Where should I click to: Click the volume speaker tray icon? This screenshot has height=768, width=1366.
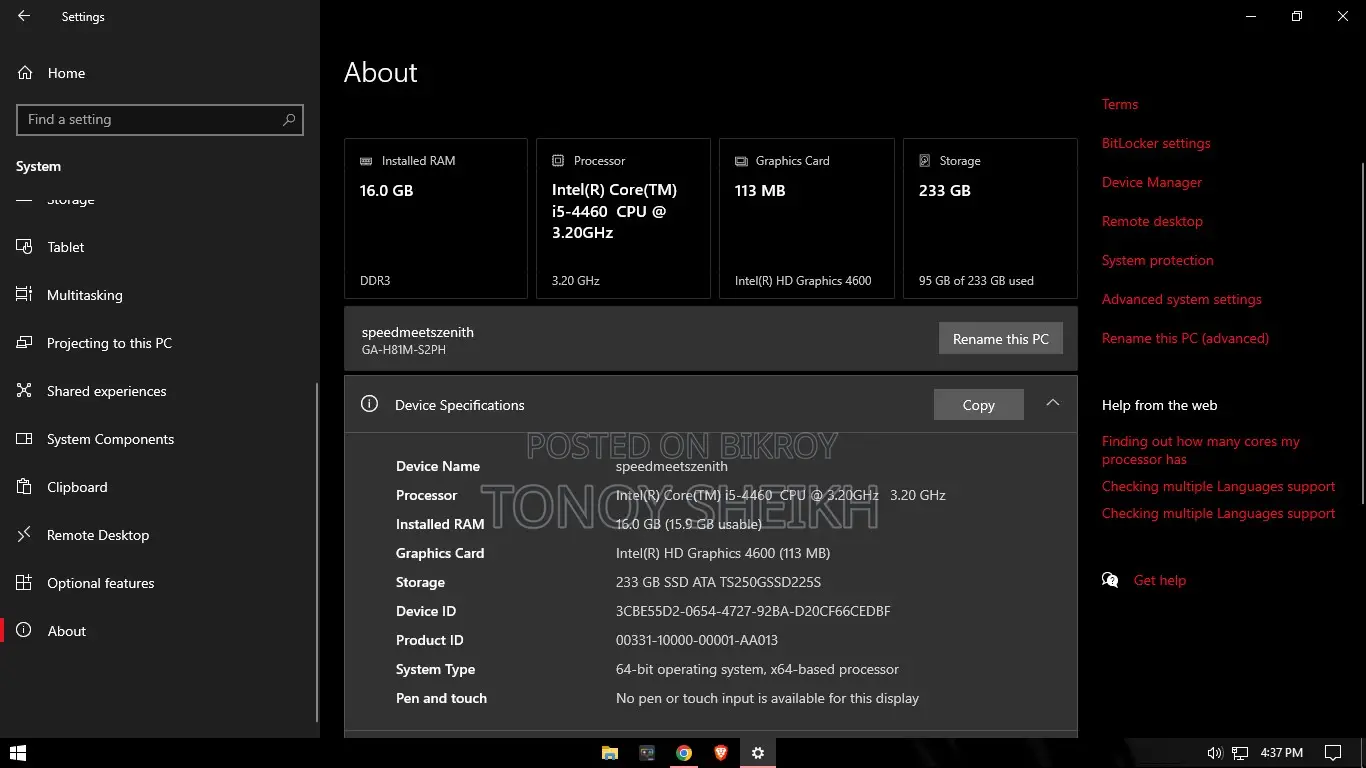(1215, 753)
